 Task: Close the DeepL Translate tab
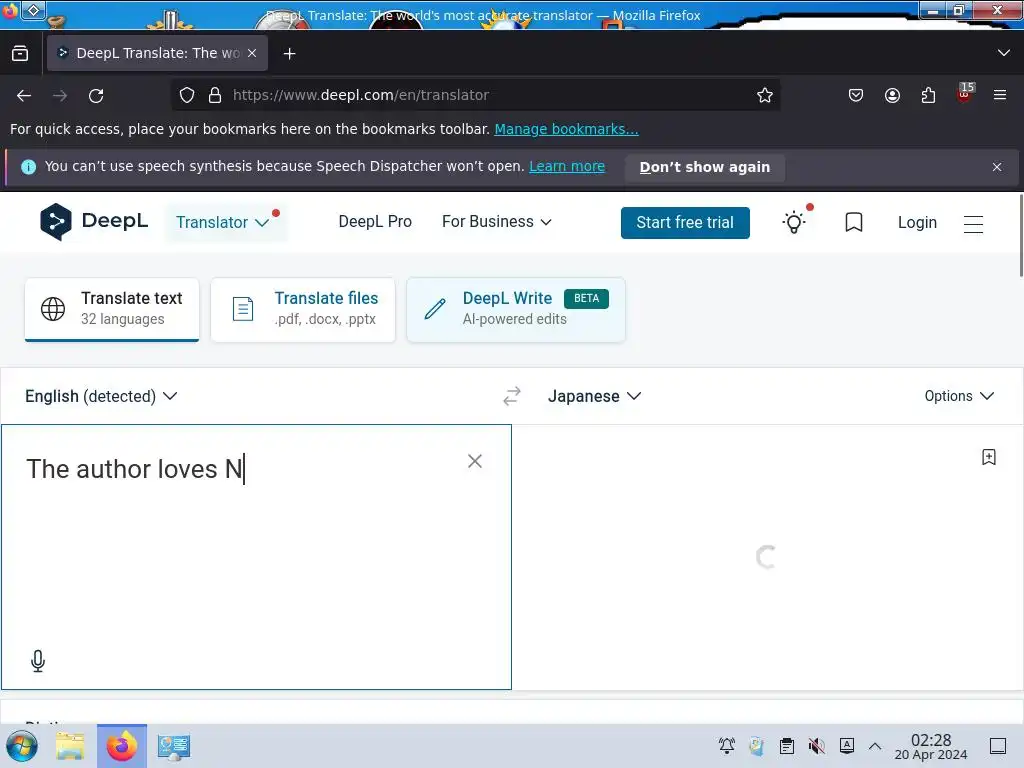[x=252, y=53]
